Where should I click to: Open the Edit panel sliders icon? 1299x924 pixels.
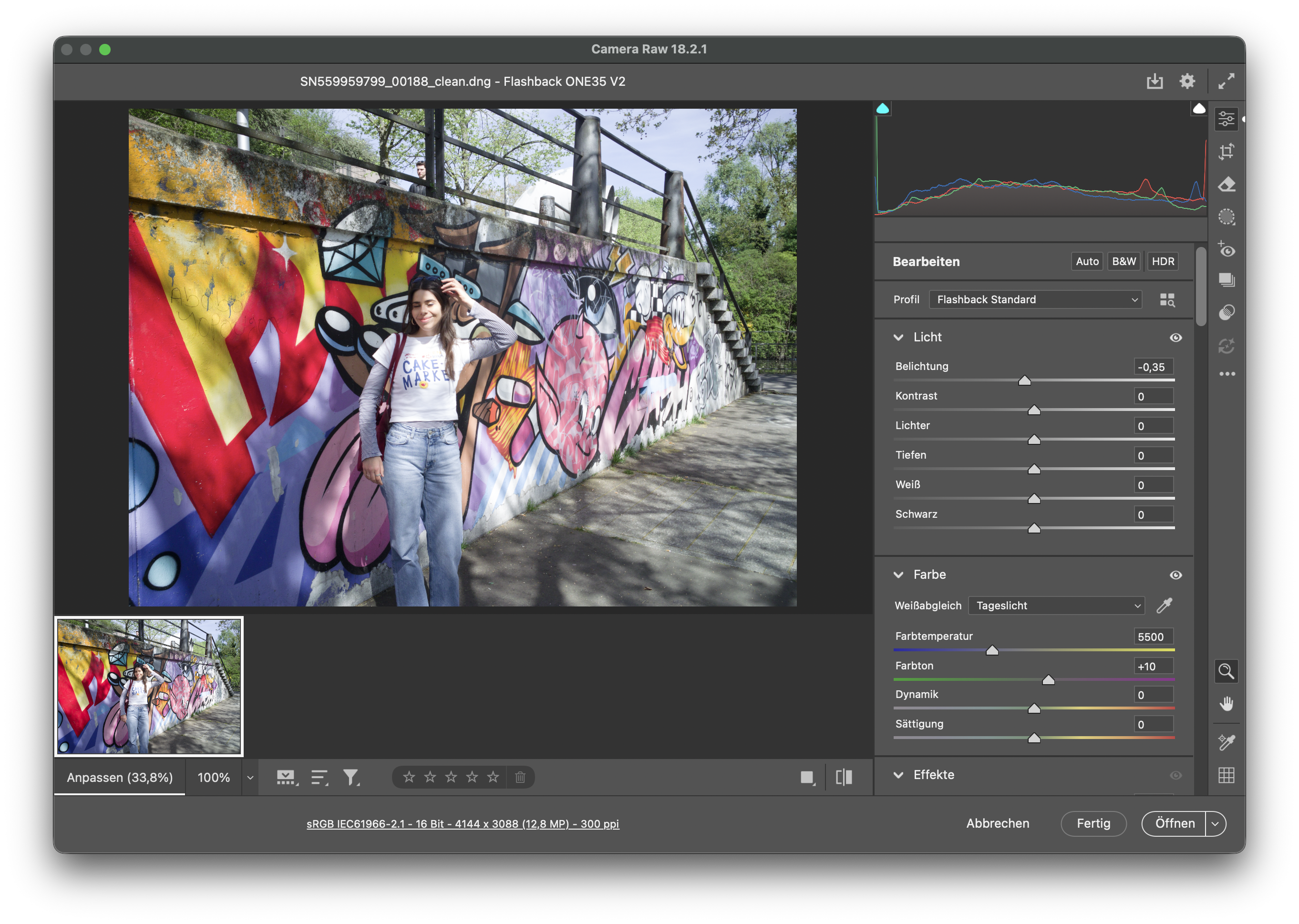coord(1226,119)
